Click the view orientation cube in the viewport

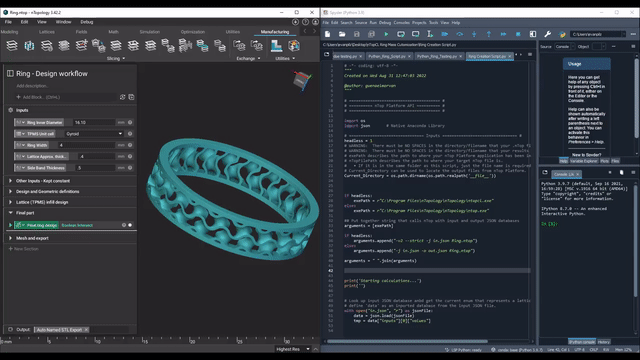pyautogui.click(x=301, y=80)
